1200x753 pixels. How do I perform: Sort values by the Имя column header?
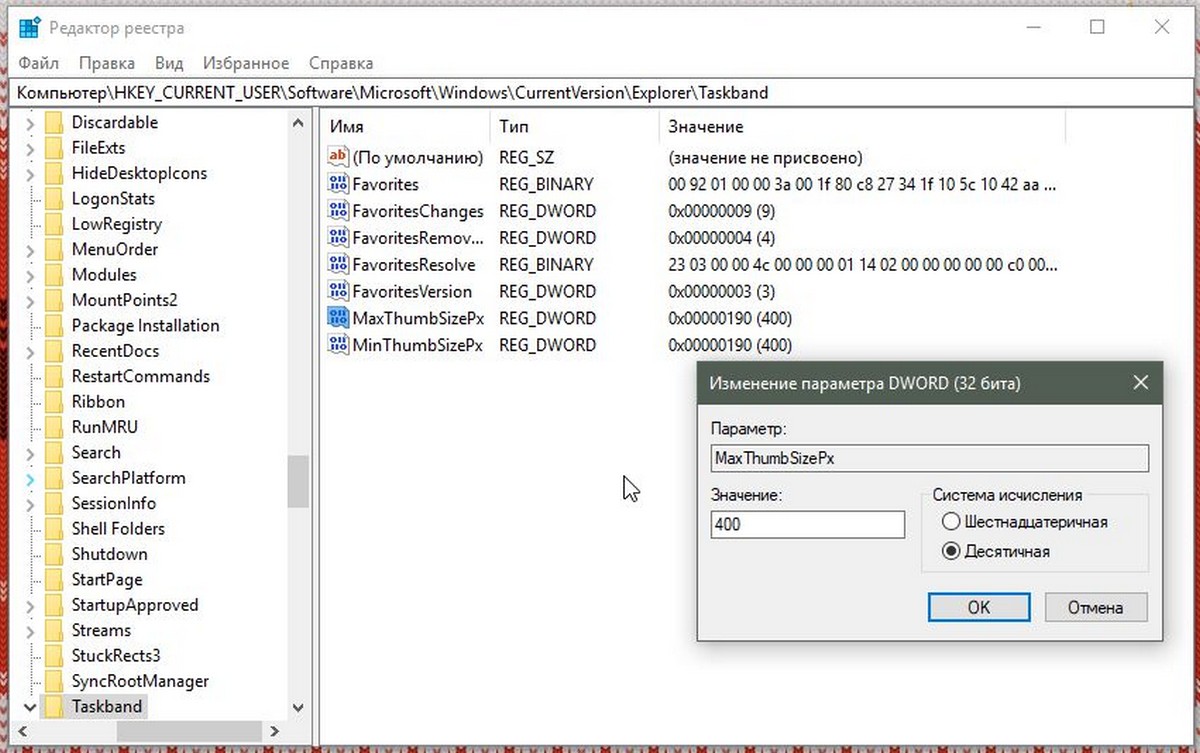tap(407, 127)
